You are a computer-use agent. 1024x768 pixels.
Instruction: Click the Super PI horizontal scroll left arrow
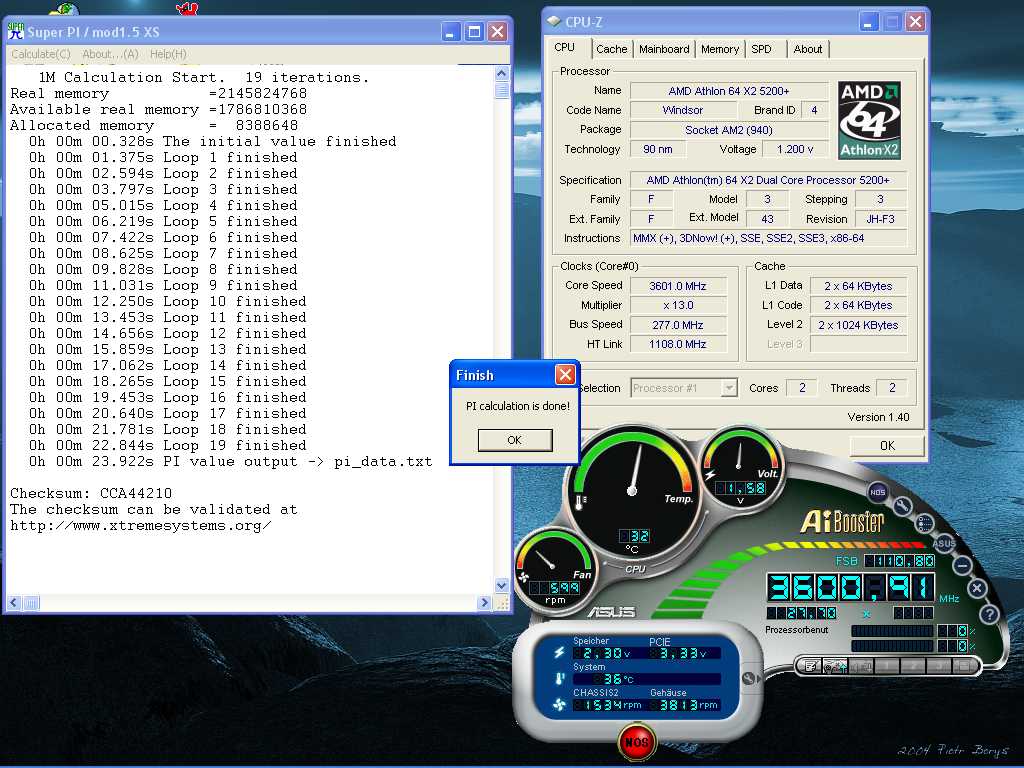(x=14, y=603)
